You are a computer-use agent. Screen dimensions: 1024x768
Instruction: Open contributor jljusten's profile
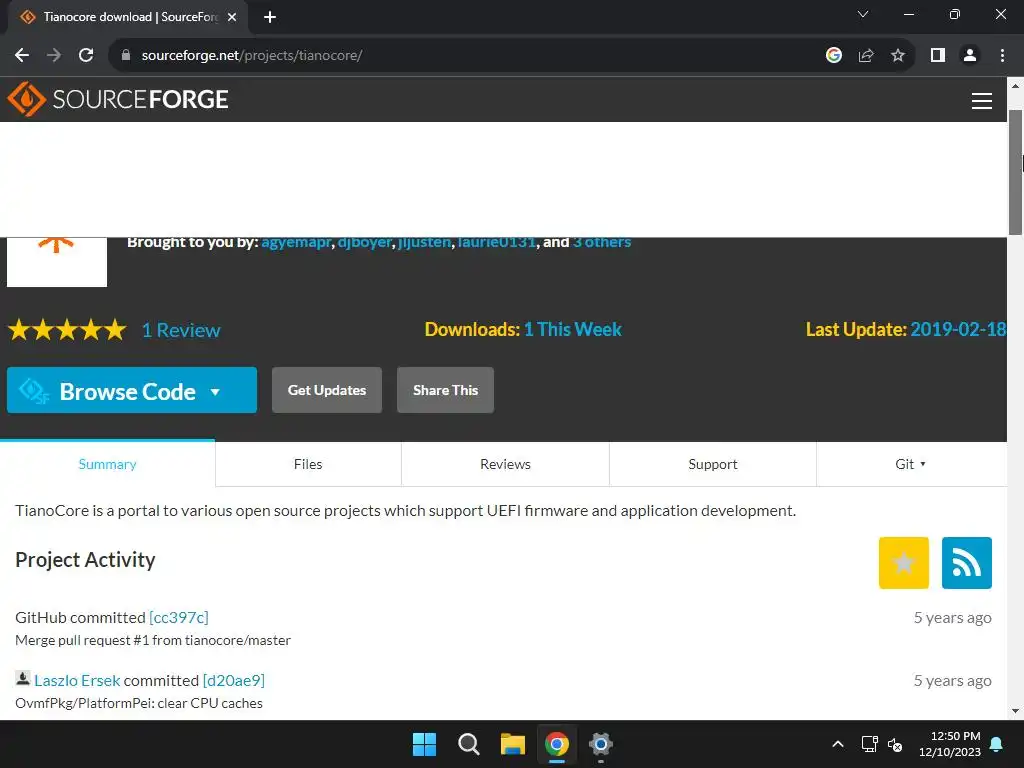pyautogui.click(x=424, y=242)
